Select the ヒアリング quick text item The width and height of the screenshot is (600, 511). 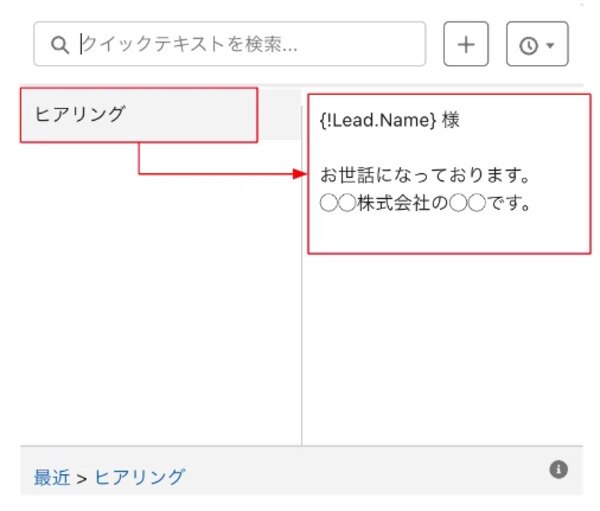139,115
